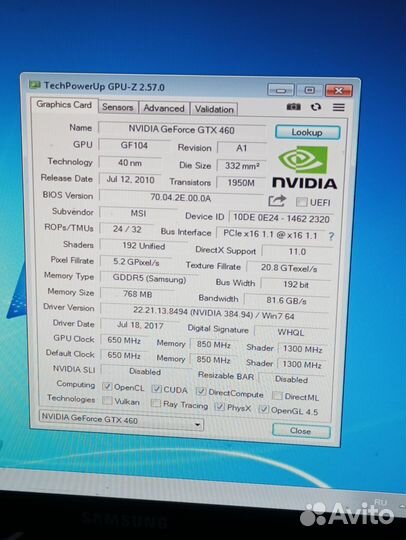Click the Release Date Jul 12, 2010

click(130, 179)
